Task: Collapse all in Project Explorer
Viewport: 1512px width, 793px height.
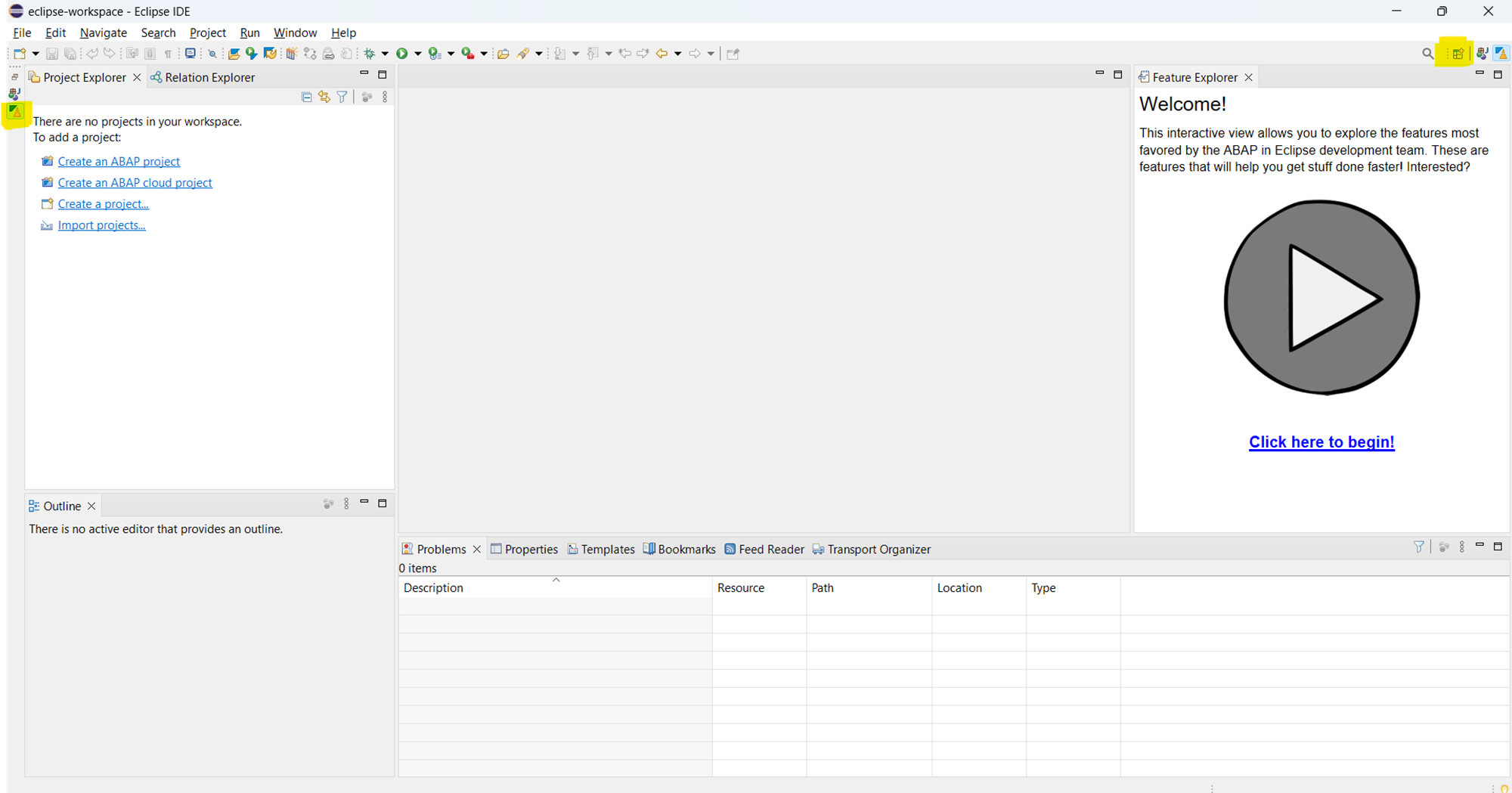Action: [x=306, y=97]
